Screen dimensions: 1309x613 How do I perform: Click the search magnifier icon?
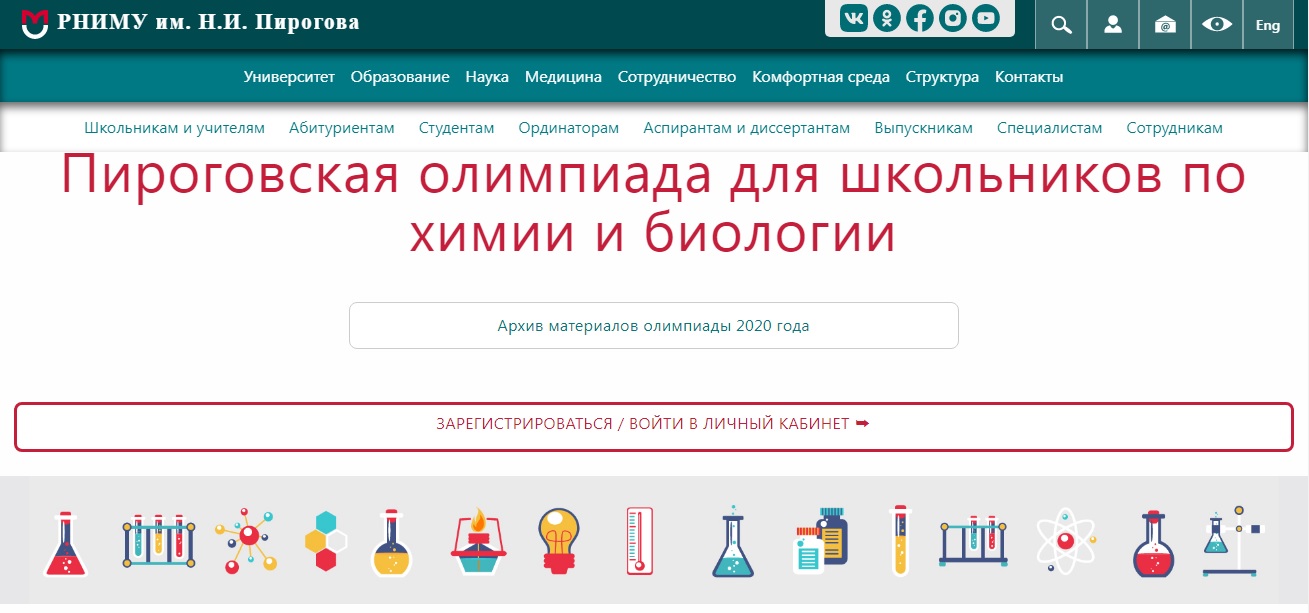(x=1061, y=25)
